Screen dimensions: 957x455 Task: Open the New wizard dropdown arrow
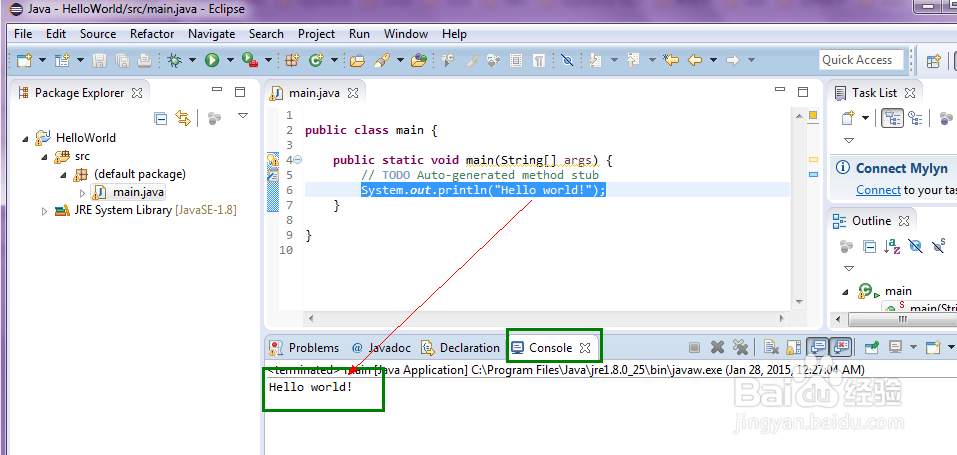tap(42, 60)
